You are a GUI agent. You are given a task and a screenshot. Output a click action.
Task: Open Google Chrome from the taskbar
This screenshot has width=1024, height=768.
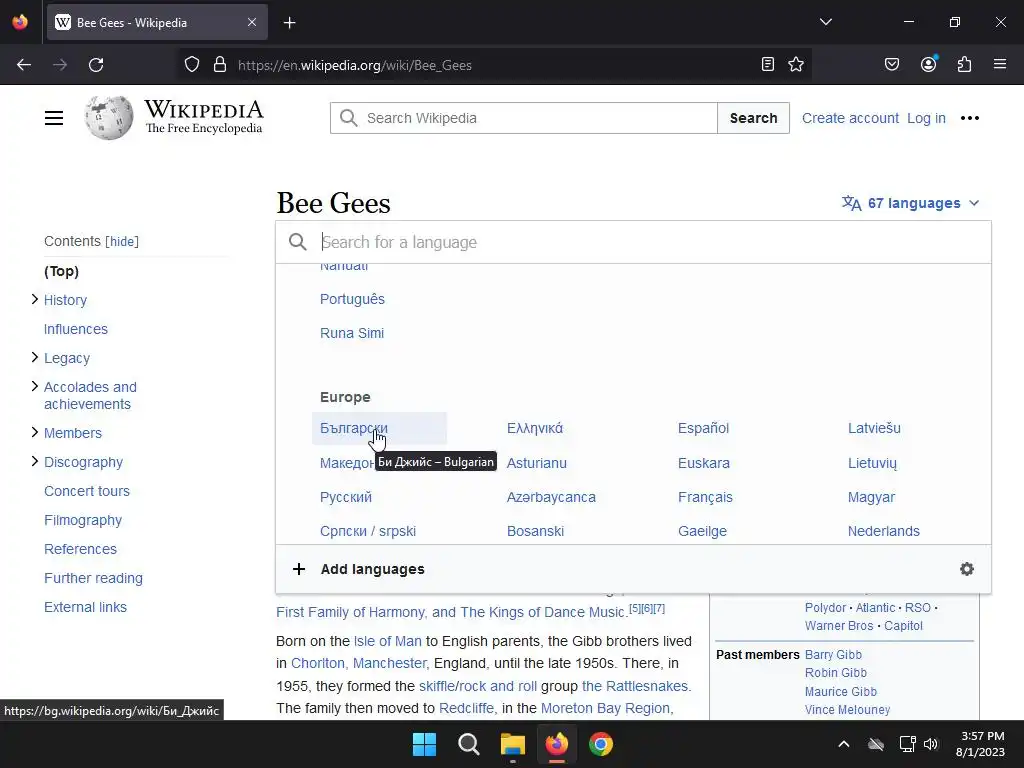click(x=601, y=744)
